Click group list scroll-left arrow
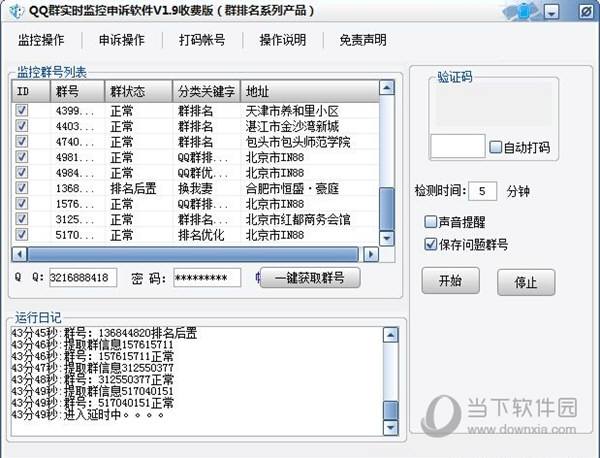The width and height of the screenshot is (600, 458). [x=20, y=254]
